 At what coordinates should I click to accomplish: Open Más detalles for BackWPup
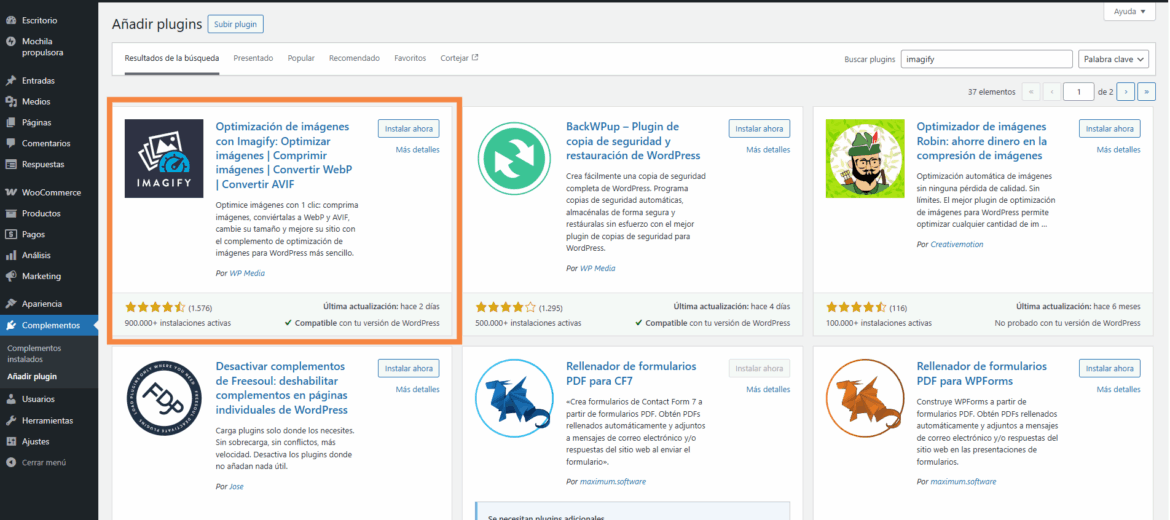tap(768, 150)
